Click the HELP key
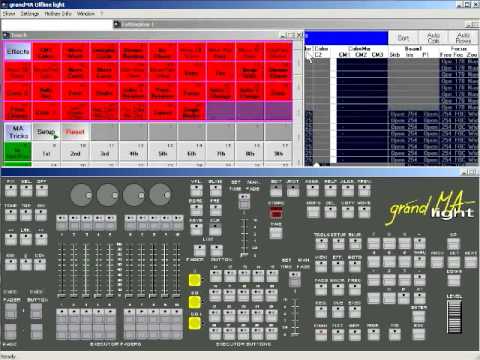 coord(330,190)
